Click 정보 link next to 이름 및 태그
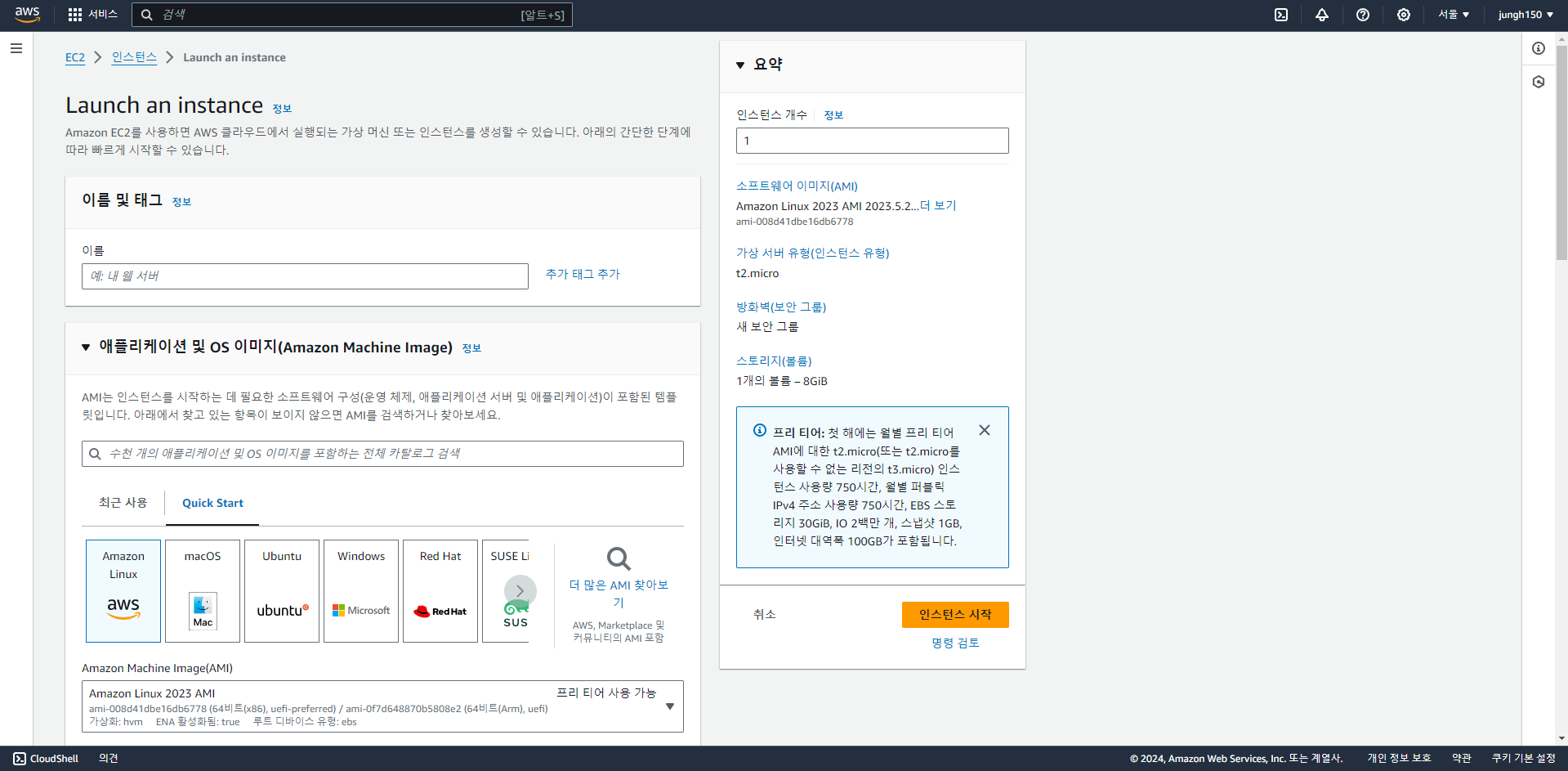 (x=181, y=202)
